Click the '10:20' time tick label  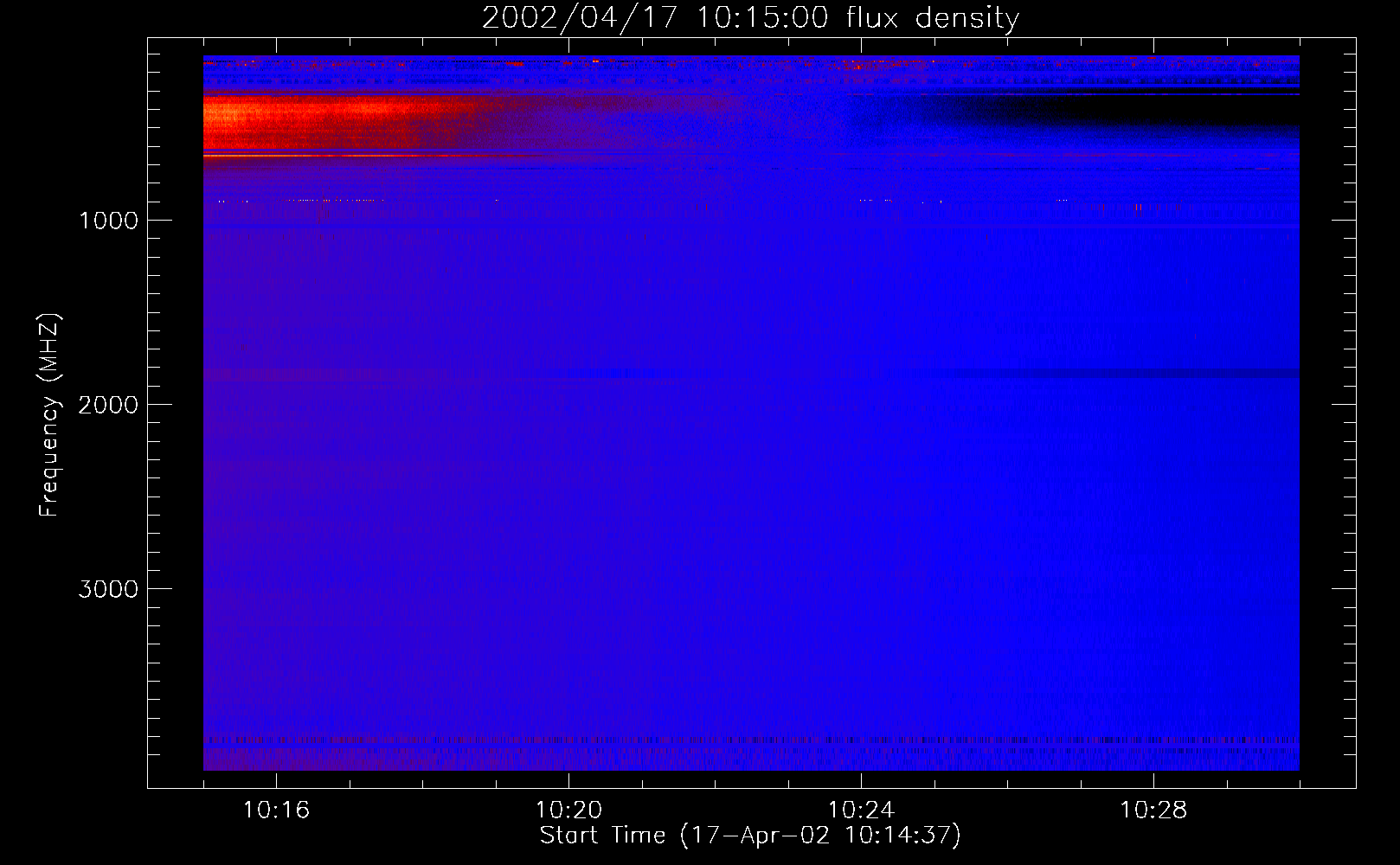568,811
